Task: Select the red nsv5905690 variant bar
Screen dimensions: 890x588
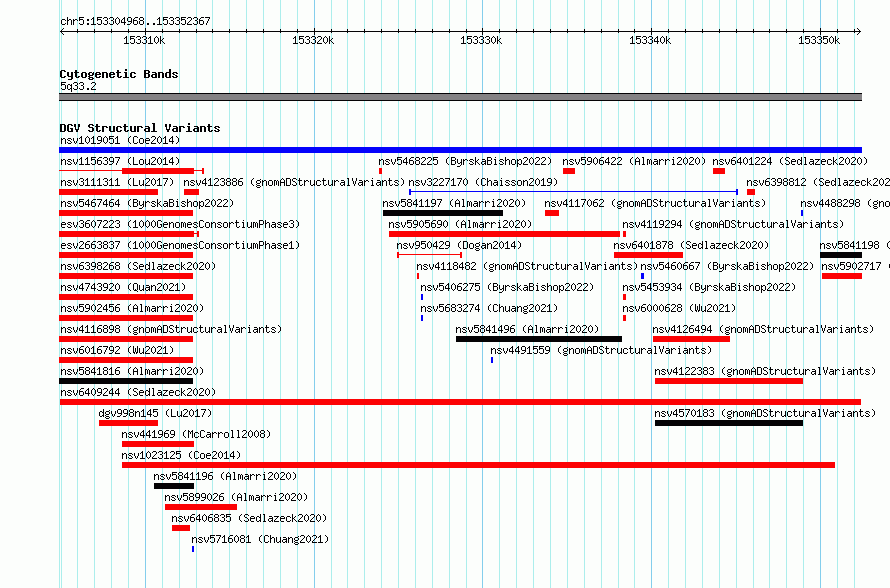Action: point(505,234)
